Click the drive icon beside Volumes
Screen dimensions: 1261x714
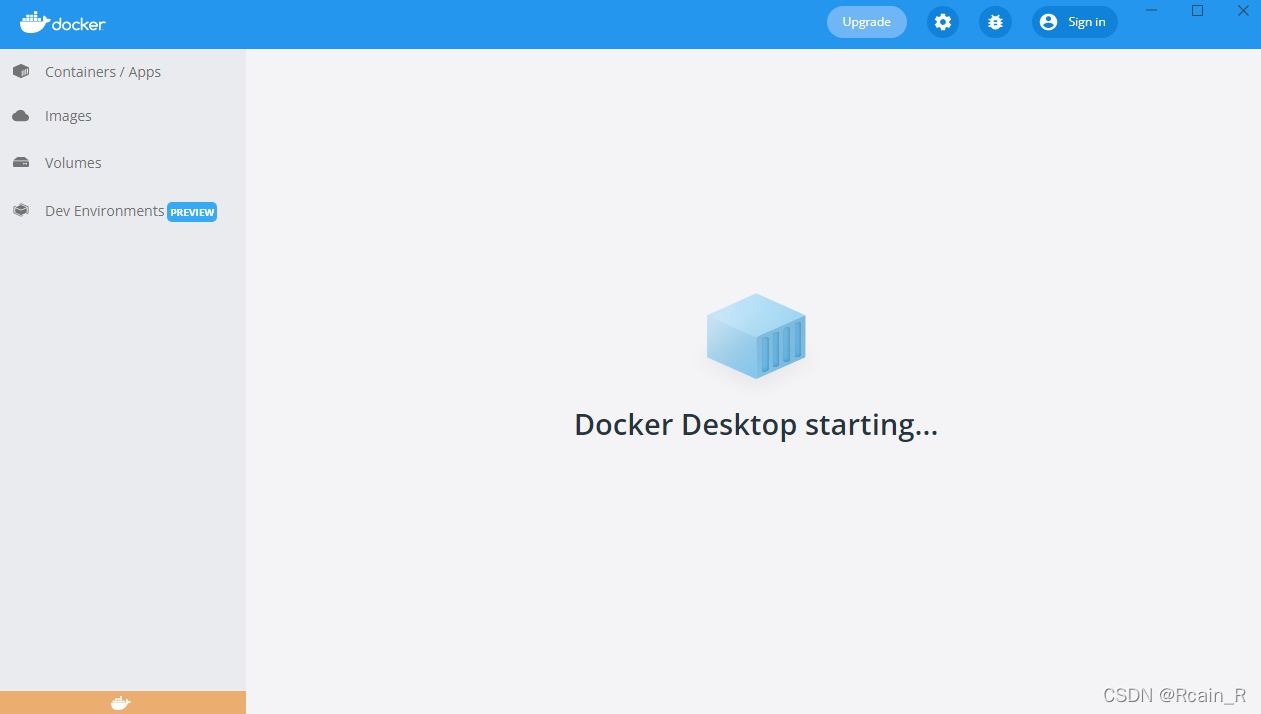(21, 162)
